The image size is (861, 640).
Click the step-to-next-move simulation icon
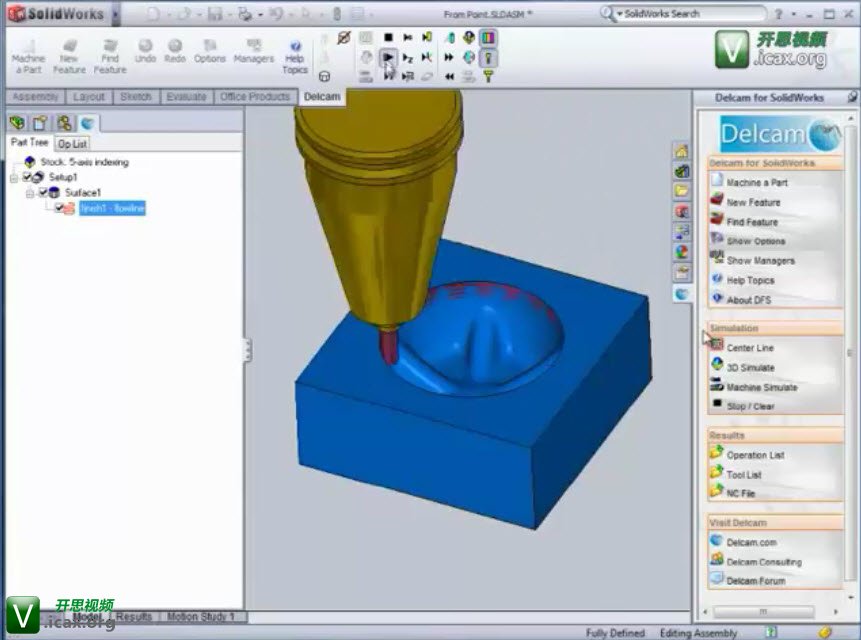click(x=407, y=37)
